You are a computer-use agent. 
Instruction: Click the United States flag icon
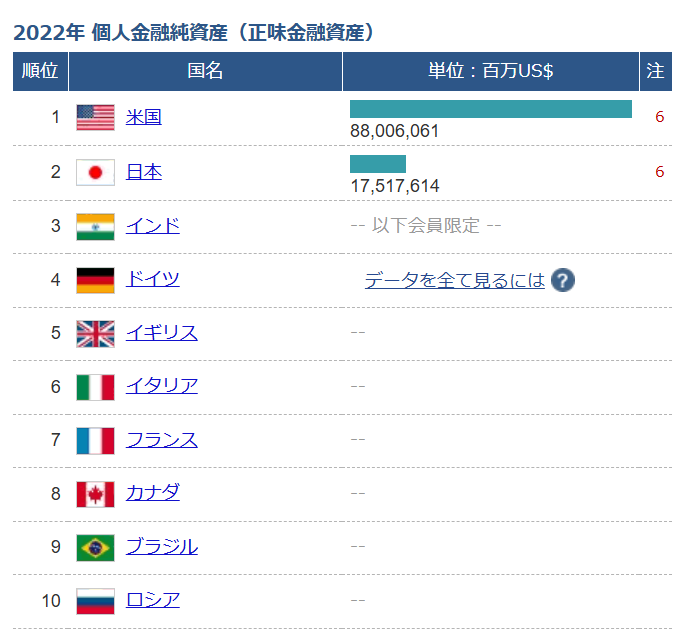[x=95, y=118]
